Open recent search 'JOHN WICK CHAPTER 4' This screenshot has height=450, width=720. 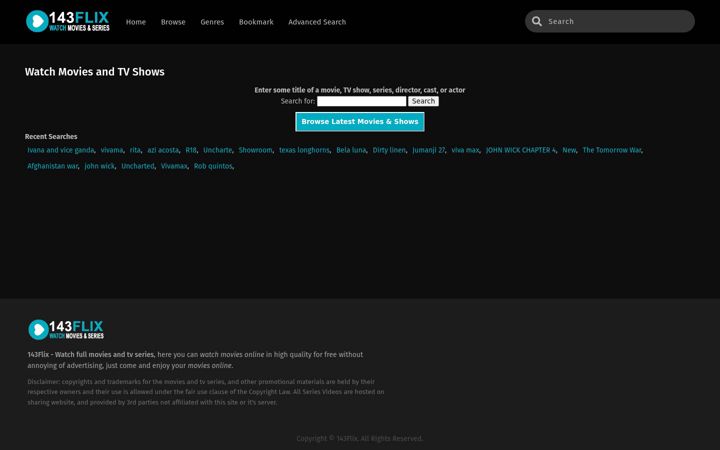pyautogui.click(x=521, y=150)
